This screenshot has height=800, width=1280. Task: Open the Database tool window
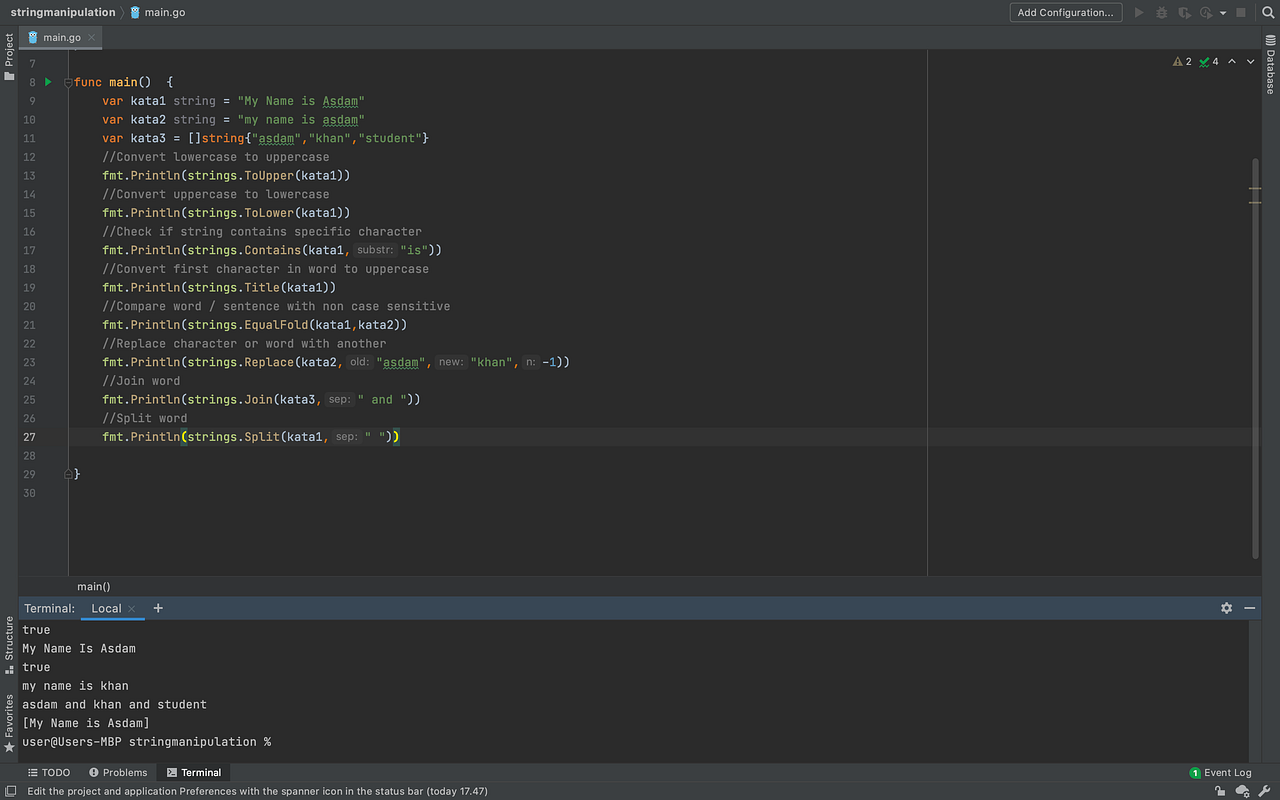[x=1271, y=64]
